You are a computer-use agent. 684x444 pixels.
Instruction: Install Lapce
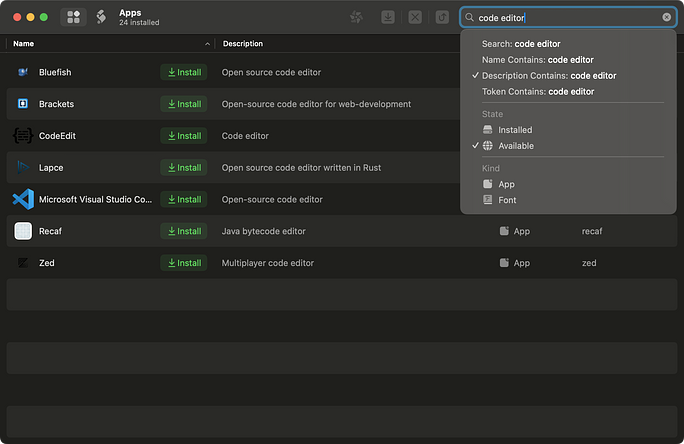(x=184, y=167)
